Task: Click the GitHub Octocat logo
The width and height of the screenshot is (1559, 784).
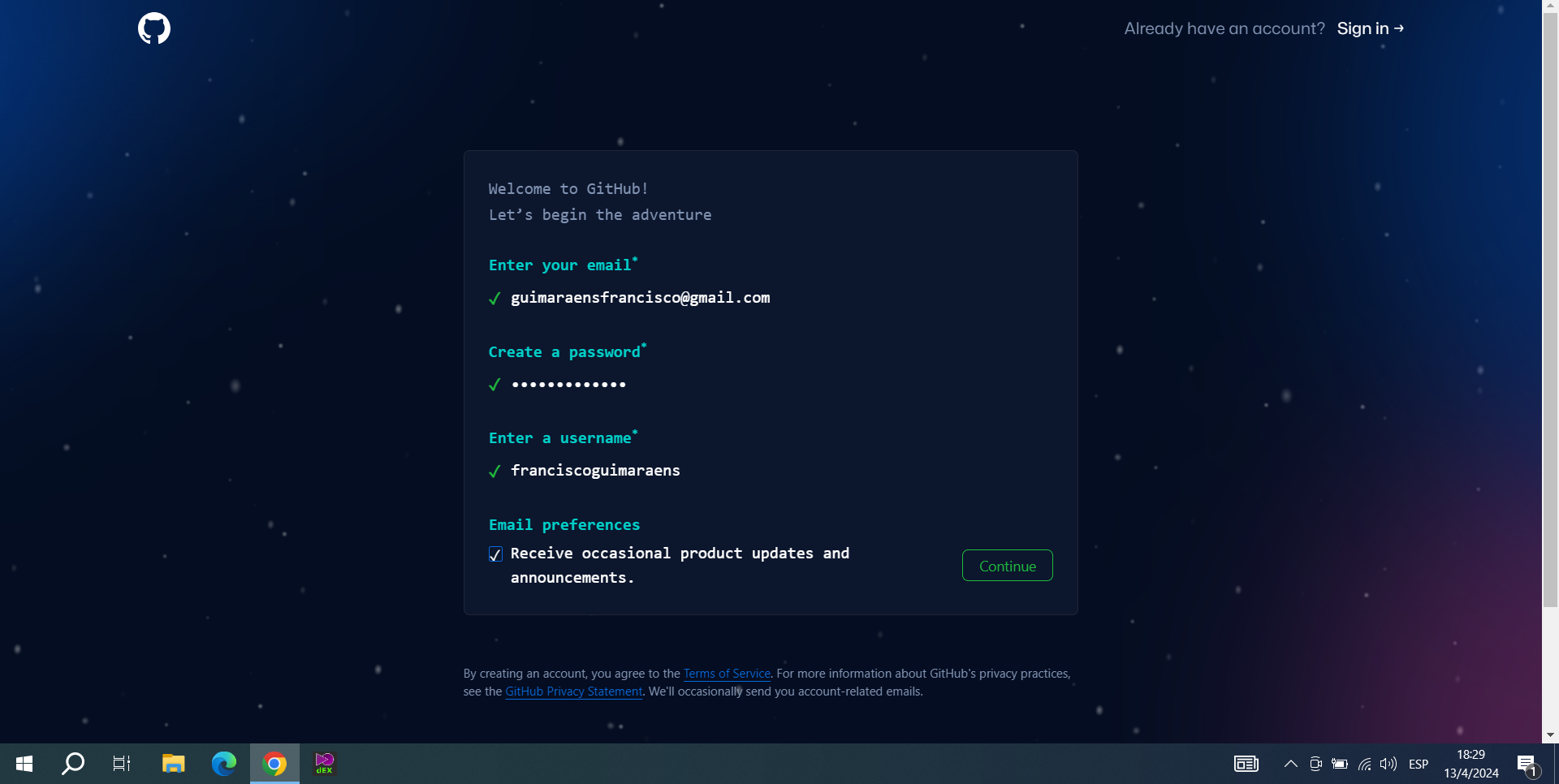Action: point(154,28)
